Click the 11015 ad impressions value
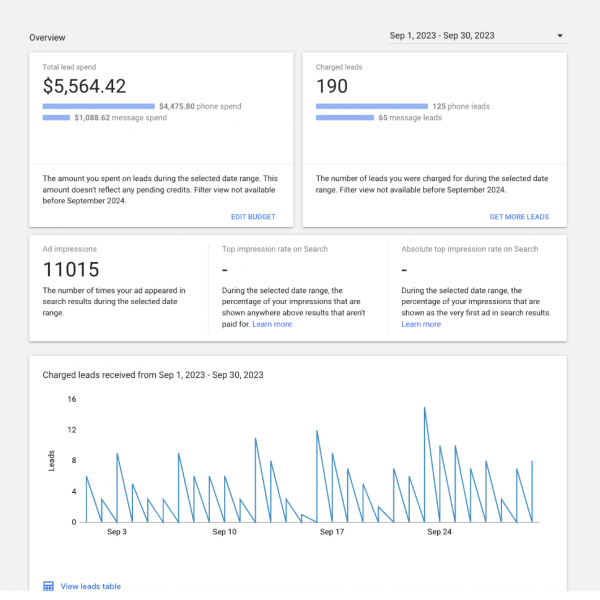Image resolution: width=600 pixels, height=600 pixels. click(71, 269)
